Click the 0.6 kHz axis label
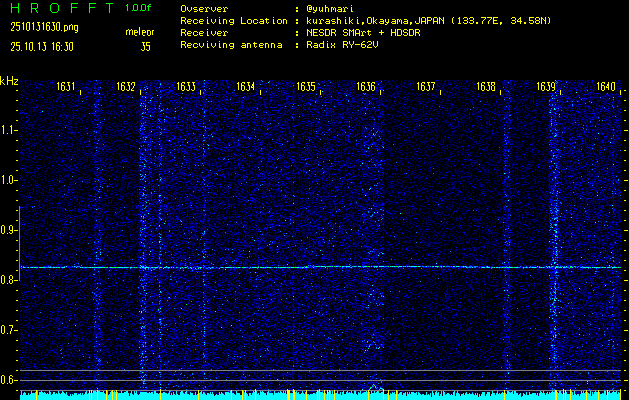This screenshot has width=629, height=400. (x=9, y=380)
